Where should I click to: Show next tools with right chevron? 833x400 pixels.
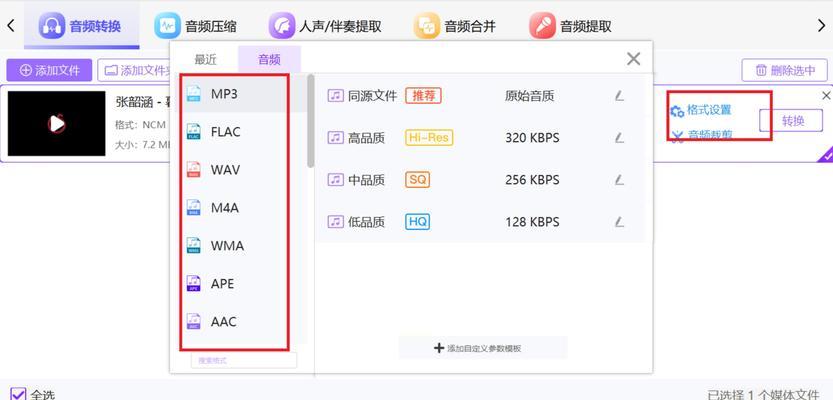pyautogui.click(x=821, y=25)
